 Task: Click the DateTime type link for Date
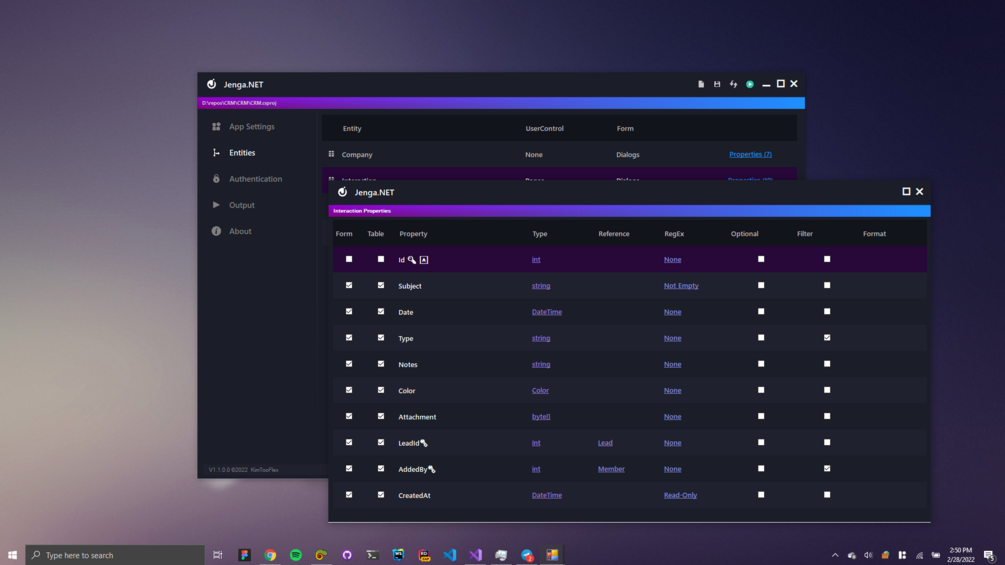(547, 312)
